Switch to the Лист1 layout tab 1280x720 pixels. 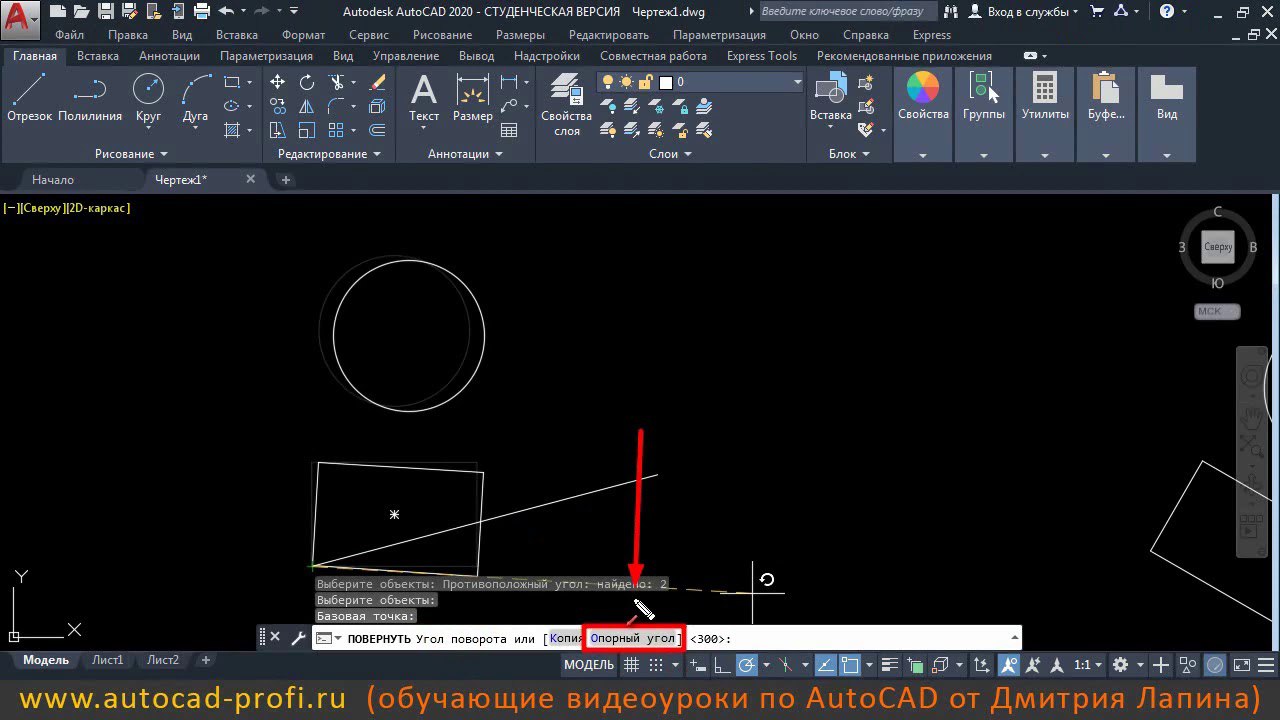pyautogui.click(x=107, y=660)
